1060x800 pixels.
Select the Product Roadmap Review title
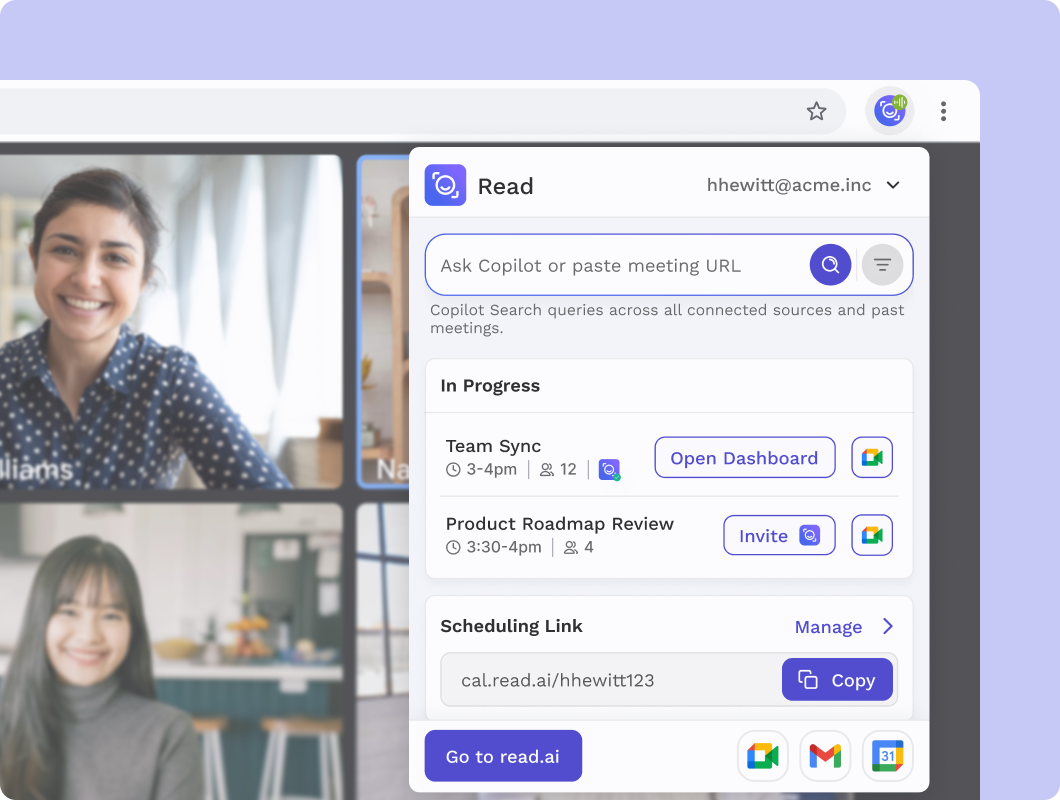tap(560, 524)
